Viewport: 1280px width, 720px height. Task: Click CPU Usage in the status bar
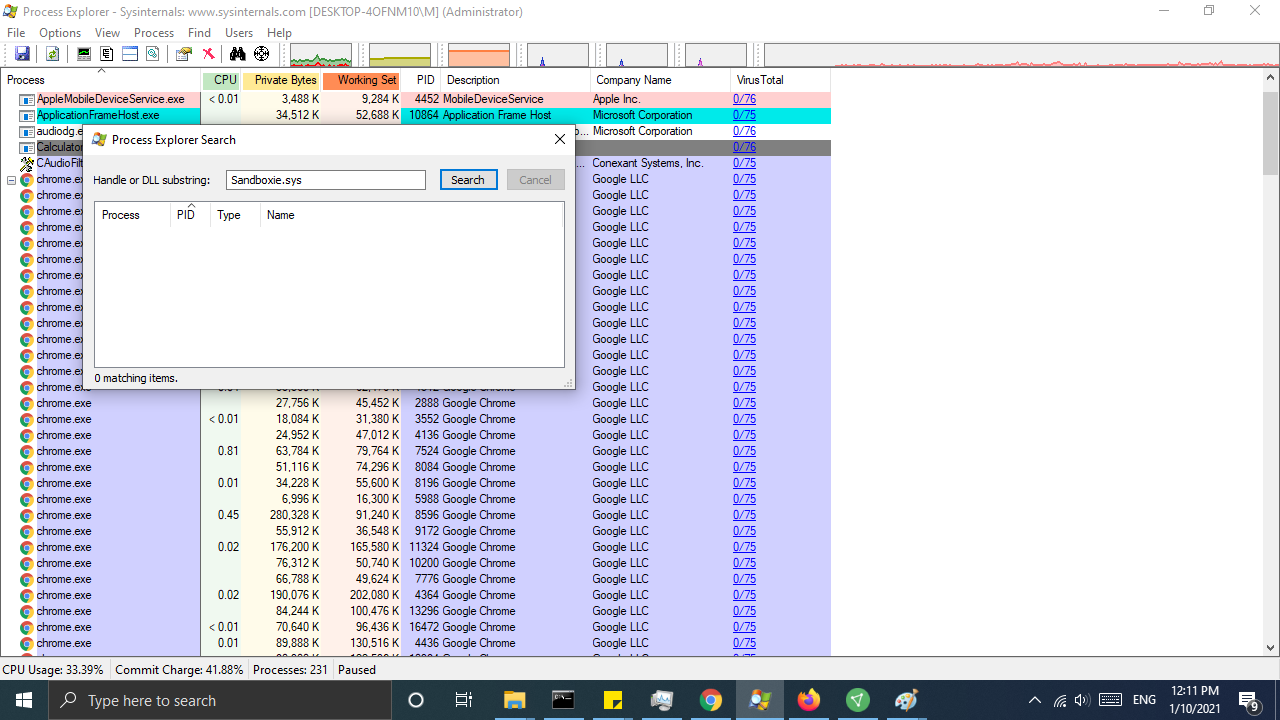pyautogui.click(x=54, y=670)
